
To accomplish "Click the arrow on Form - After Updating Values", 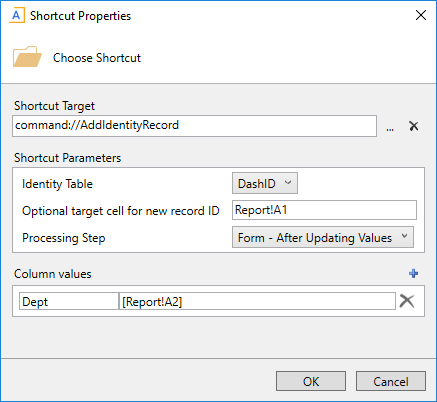I will (x=404, y=236).
